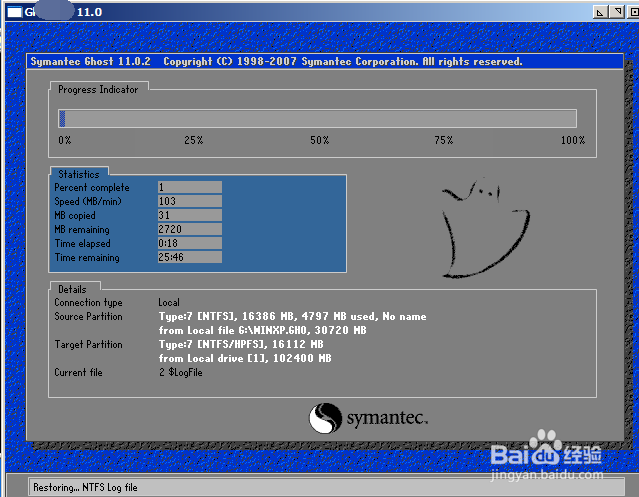Click the Type:7 [NTFS/HPFS] 16112 MB line
The height and width of the screenshot is (497, 639).
coord(241,345)
